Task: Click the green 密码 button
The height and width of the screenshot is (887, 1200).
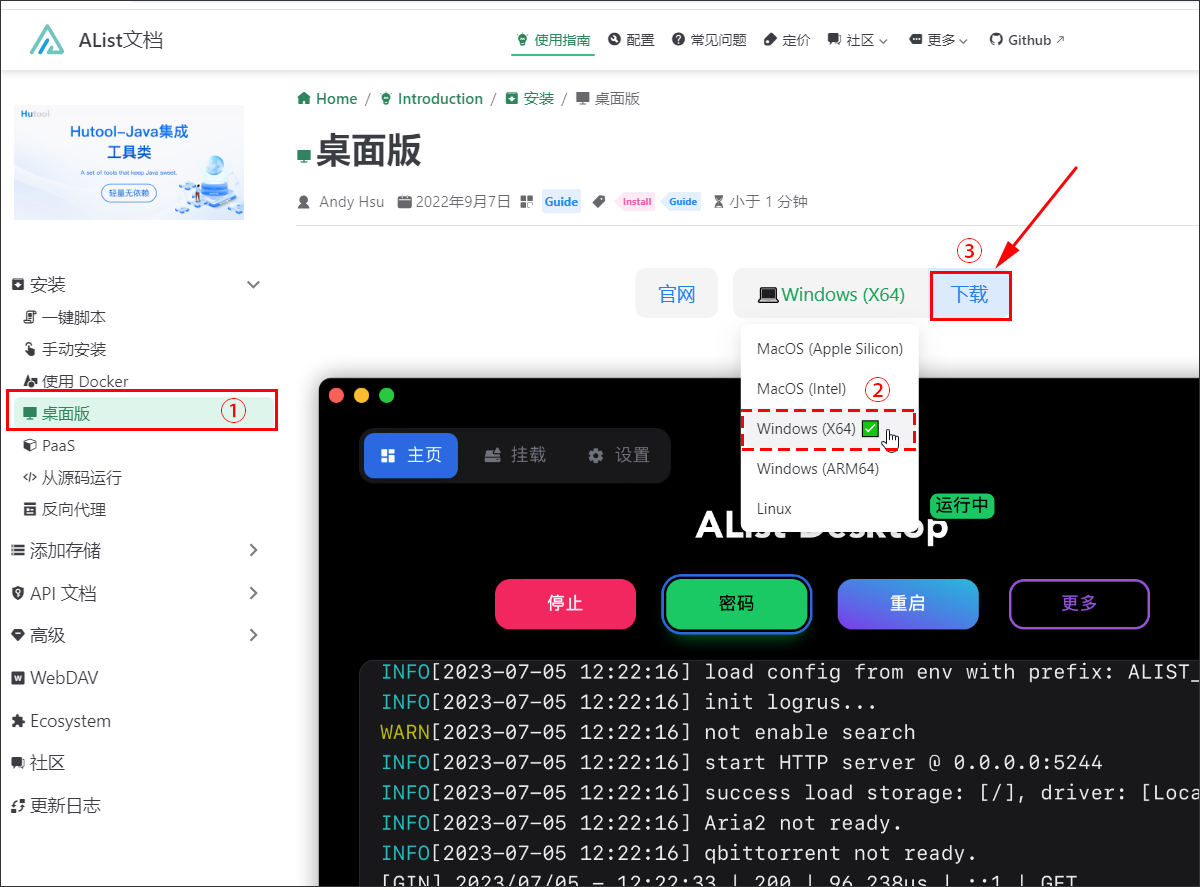Action: pyautogui.click(x=736, y=604)
